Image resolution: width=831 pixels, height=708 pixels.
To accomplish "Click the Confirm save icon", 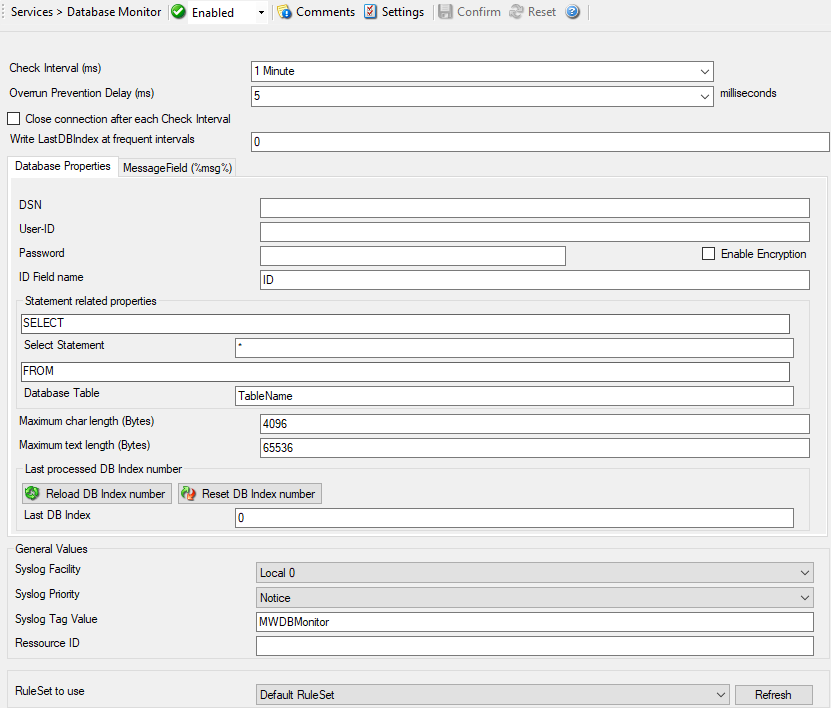I will (x=445, y=12).
